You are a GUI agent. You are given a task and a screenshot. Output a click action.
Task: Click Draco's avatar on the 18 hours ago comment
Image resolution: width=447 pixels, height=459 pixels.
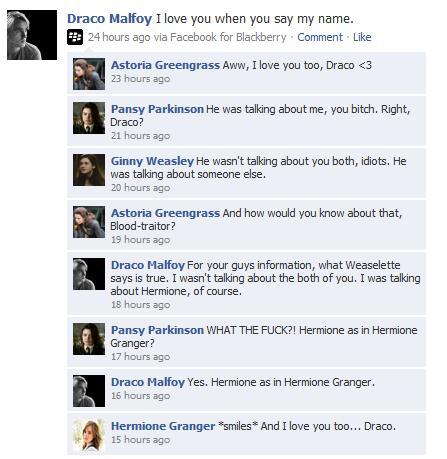89,274
